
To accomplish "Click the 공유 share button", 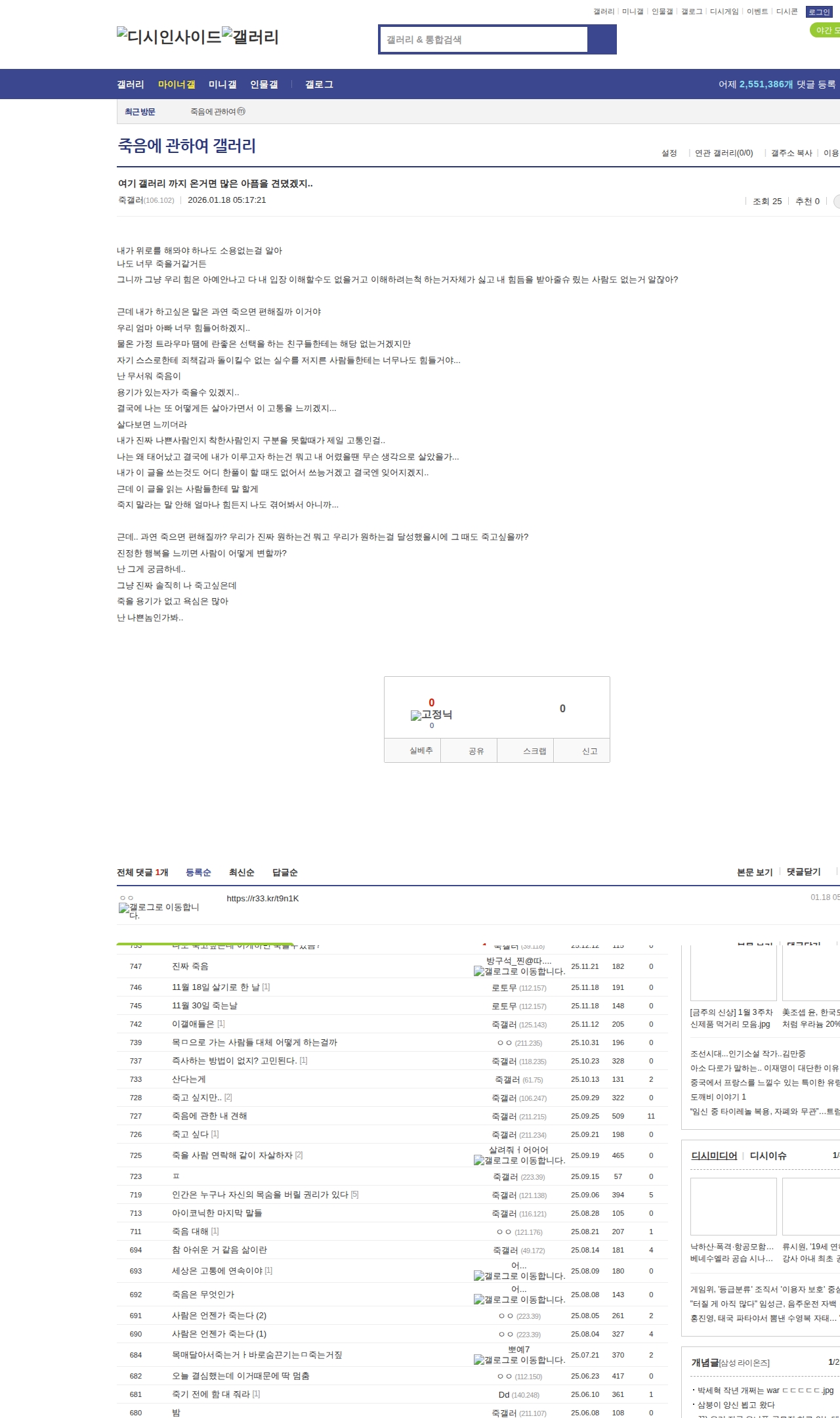I will (469, 750).
